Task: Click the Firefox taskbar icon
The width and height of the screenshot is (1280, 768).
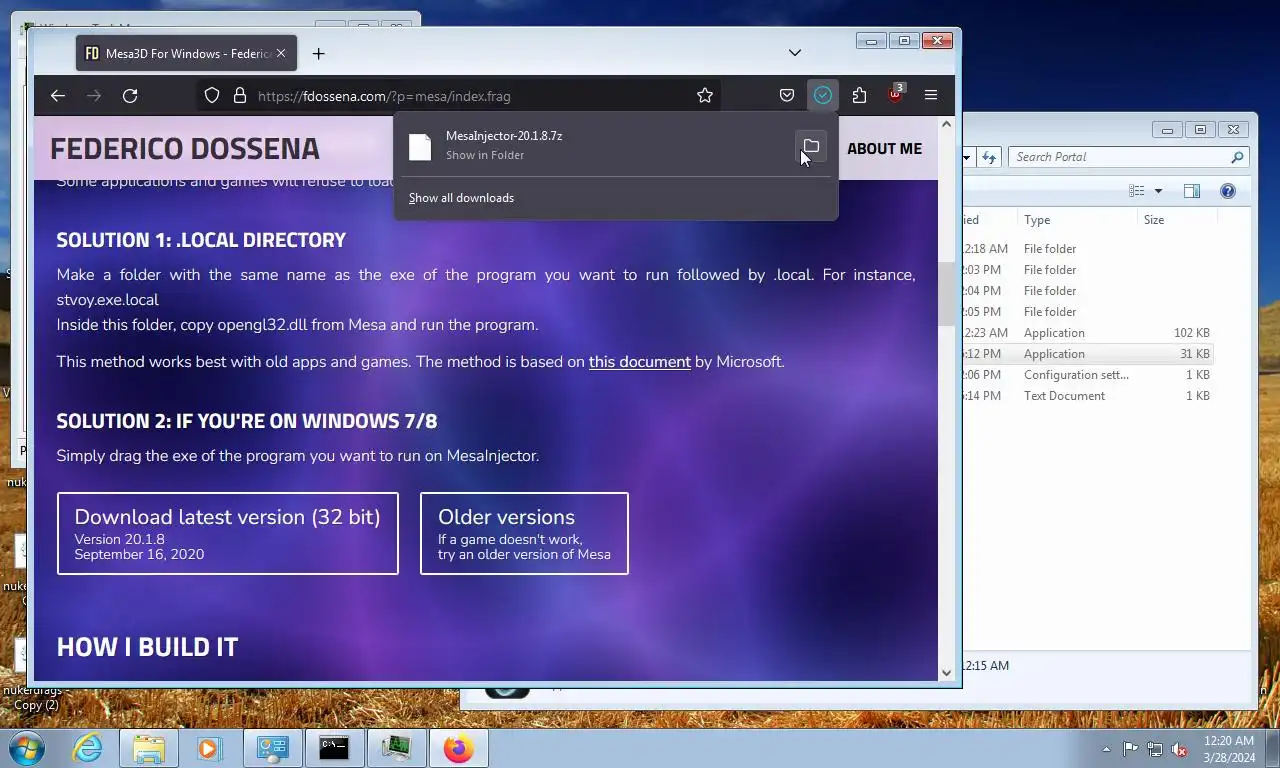Action: coord(459,748)
